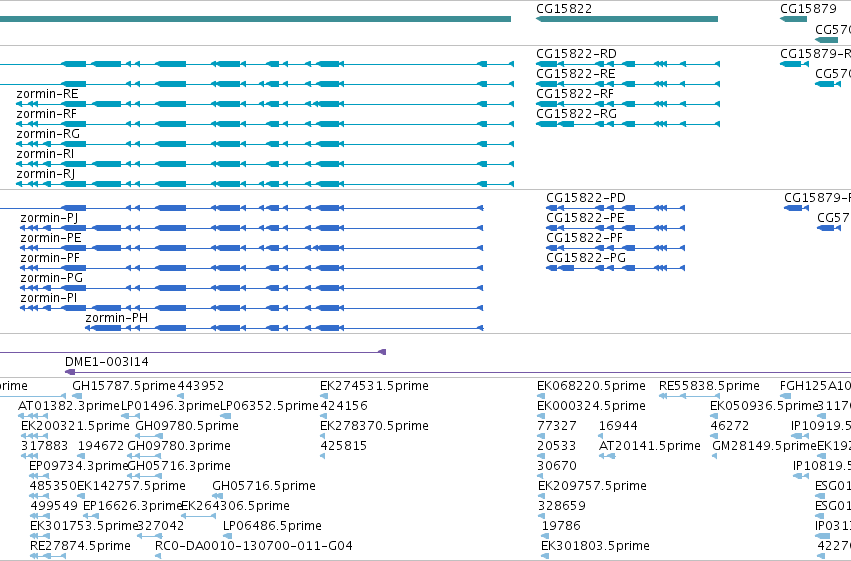Click the 20533 feature label
Viewport: 851px width, 561px height.
click(557, 447)
